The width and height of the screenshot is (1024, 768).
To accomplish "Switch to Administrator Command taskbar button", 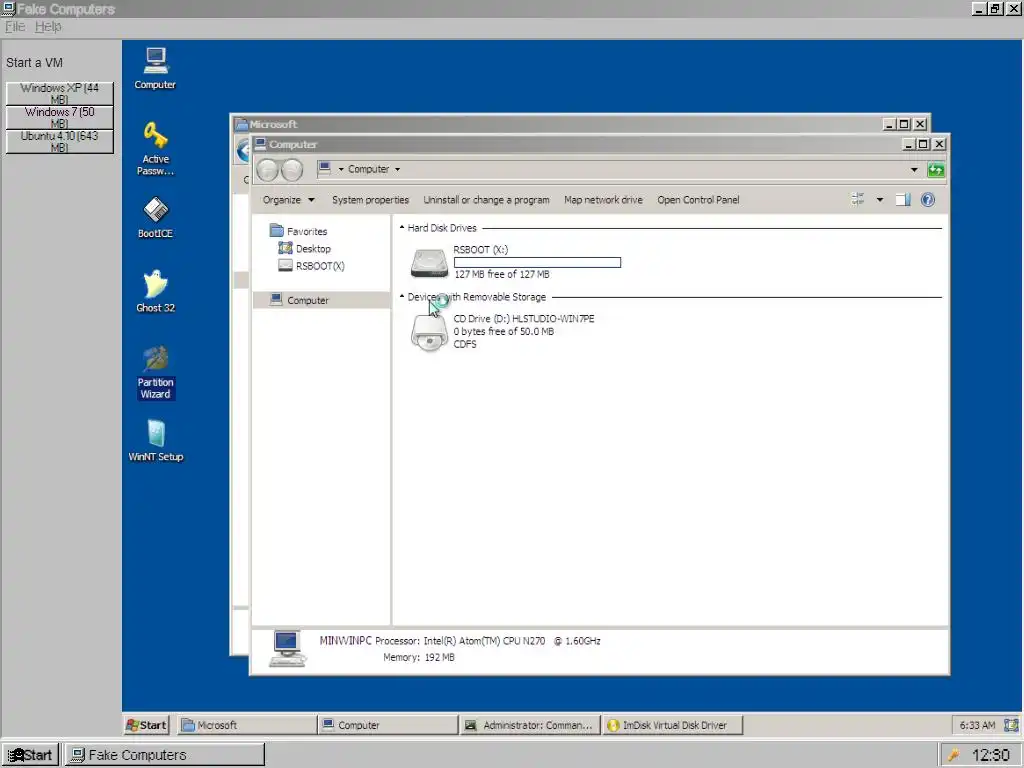I will [x=530, y=725].
